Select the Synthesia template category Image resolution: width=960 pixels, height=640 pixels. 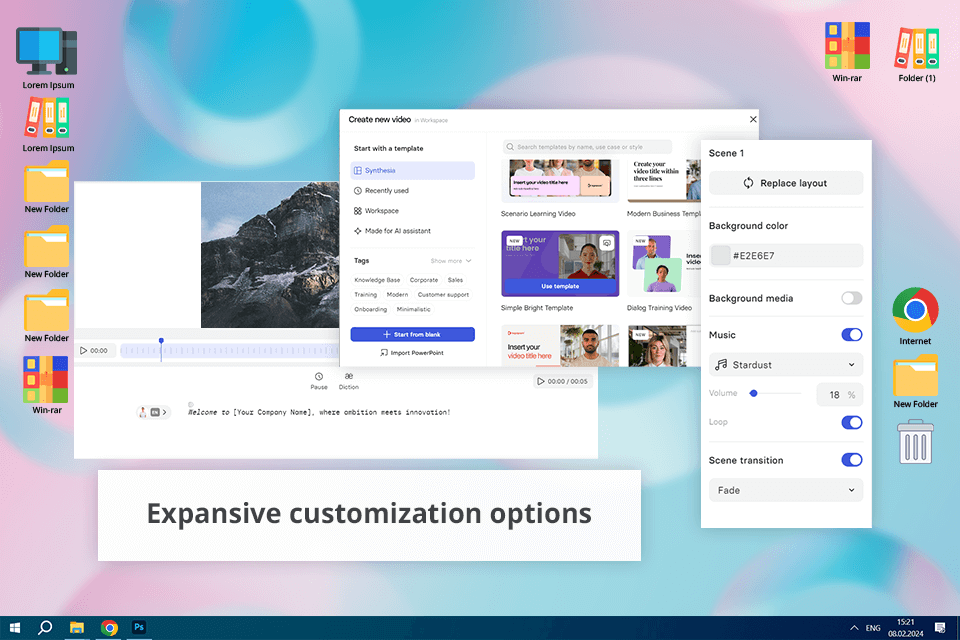tap(413, 170)
